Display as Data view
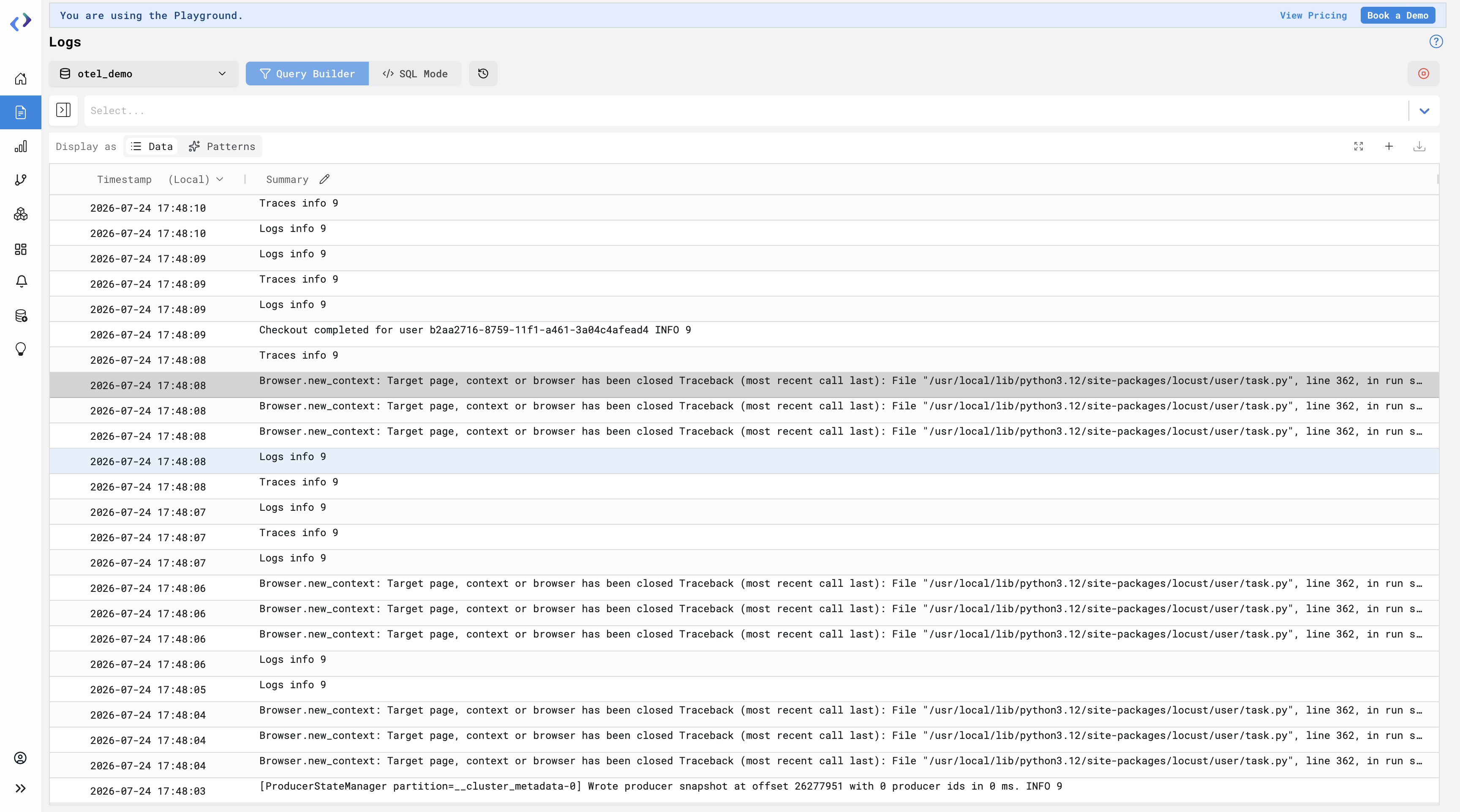Image resolution: width=1460 pixels, height=812 pixels. coord(151,146)
